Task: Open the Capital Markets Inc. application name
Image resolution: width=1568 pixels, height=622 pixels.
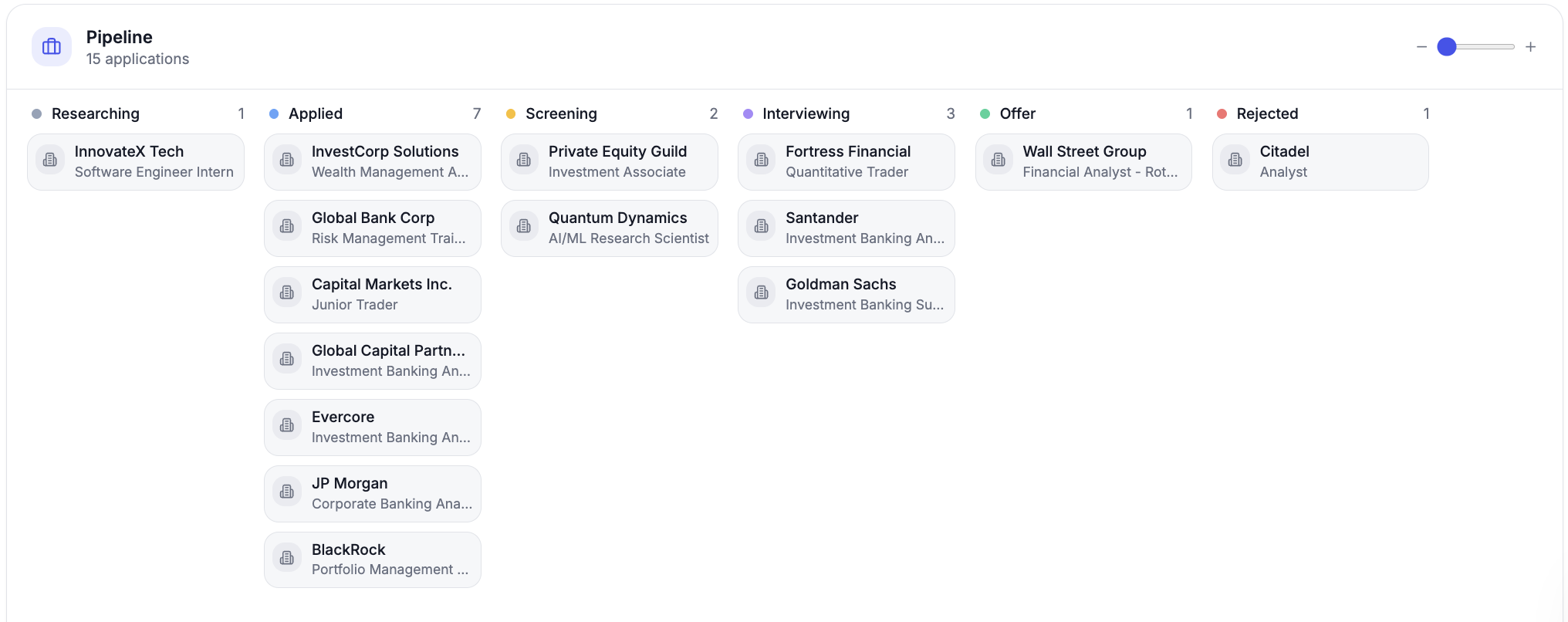Action: (382, 284)
